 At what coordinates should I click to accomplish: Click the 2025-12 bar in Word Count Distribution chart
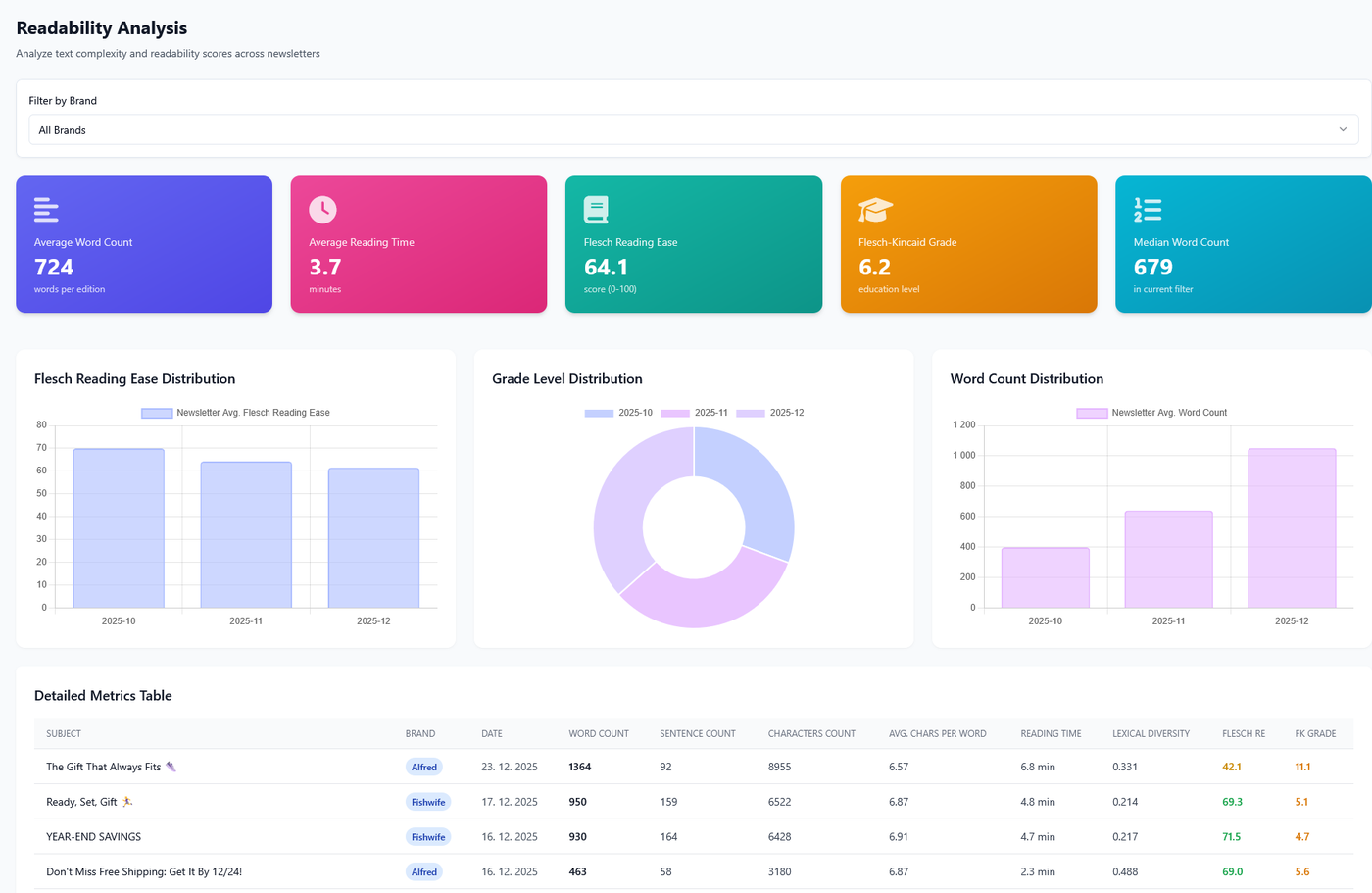point(1292,528)
